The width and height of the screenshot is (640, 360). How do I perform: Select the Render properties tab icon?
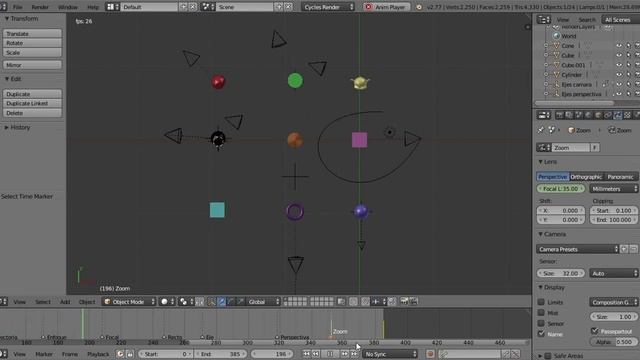coord(559,116)
